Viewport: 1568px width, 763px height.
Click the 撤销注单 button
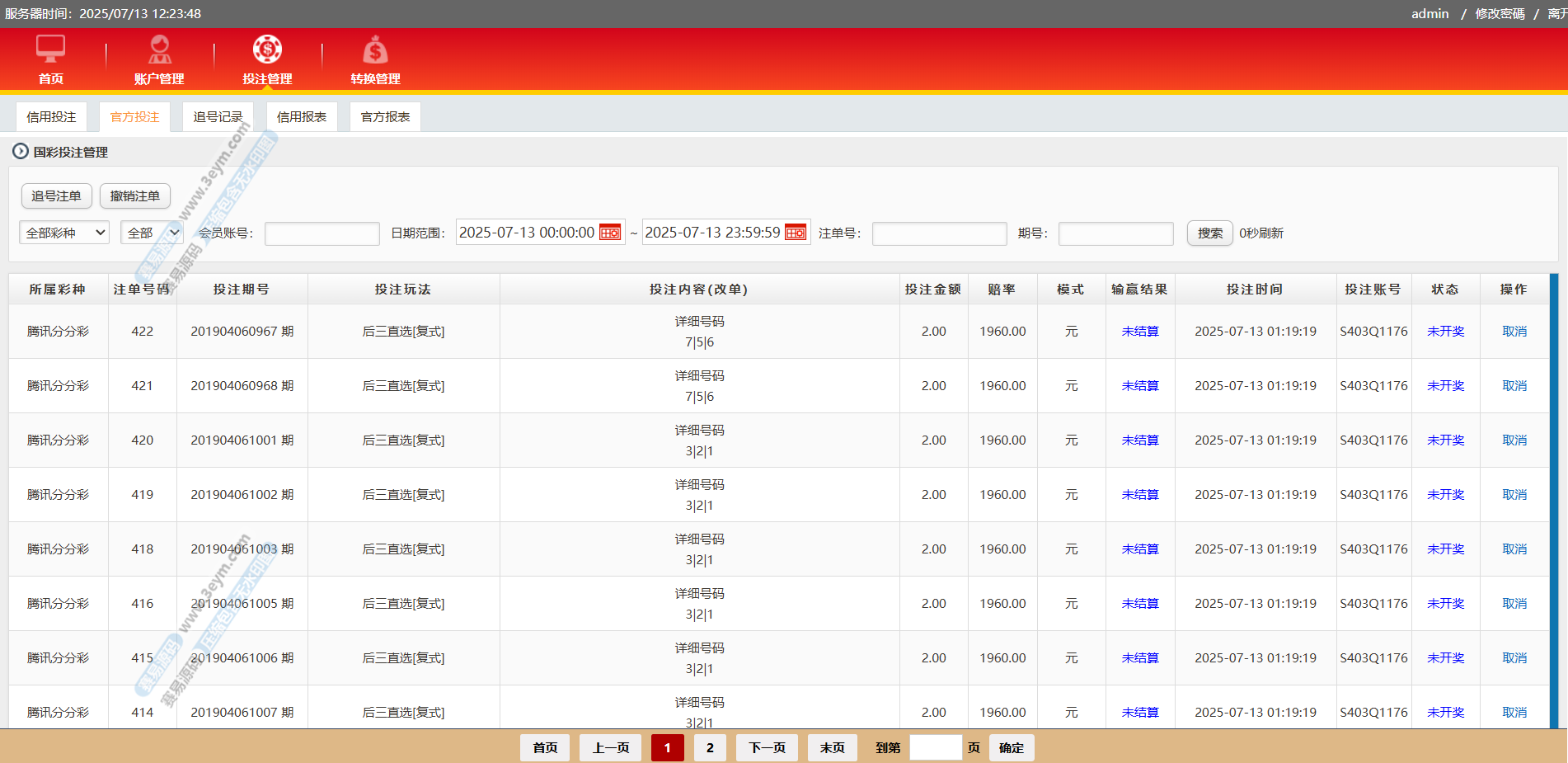click(135, 196)
